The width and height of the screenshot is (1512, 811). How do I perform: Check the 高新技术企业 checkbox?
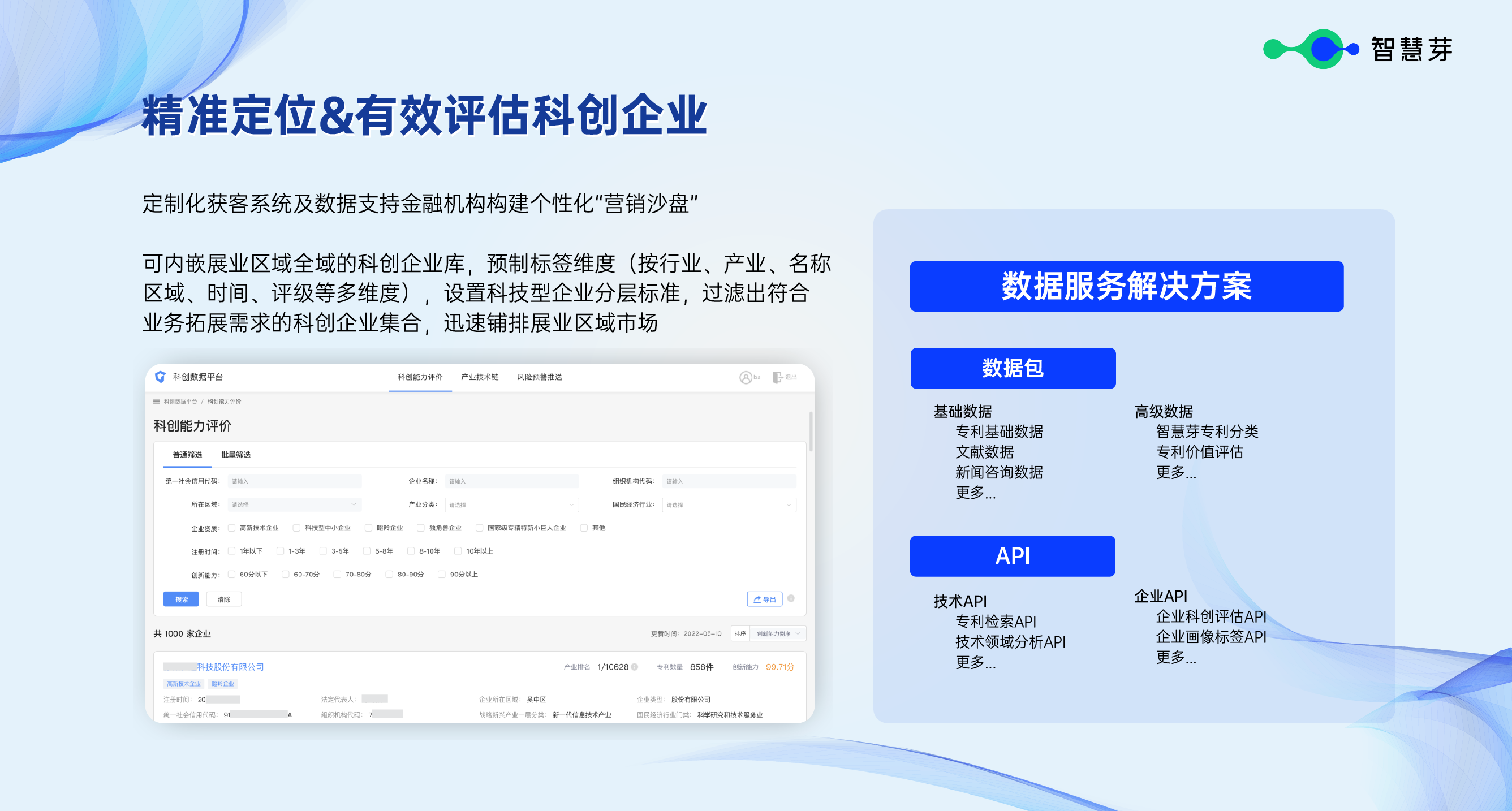pos(232,528)
